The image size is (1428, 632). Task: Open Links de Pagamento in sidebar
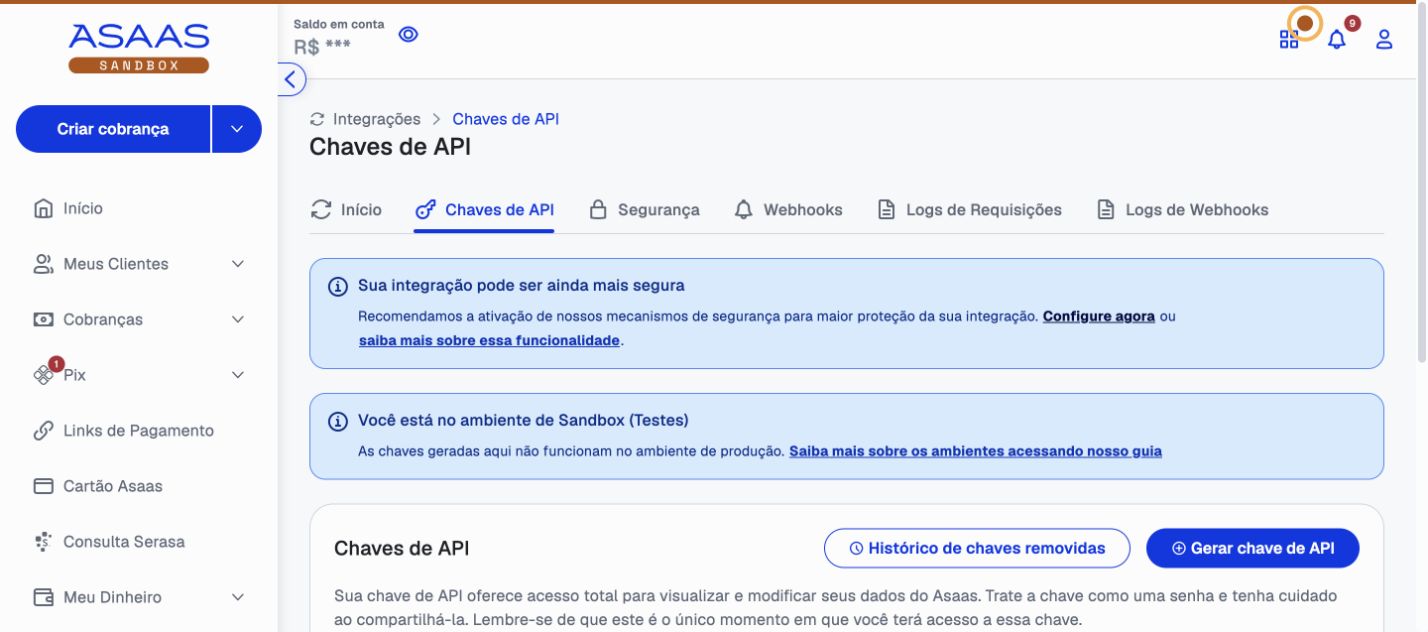pyautogui.click(x=138, y=431)
